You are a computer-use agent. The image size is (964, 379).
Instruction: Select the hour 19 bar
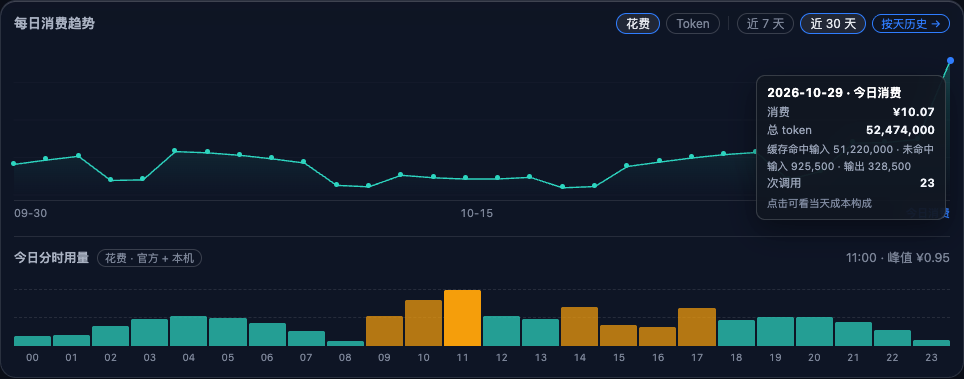tap(775, 332)
